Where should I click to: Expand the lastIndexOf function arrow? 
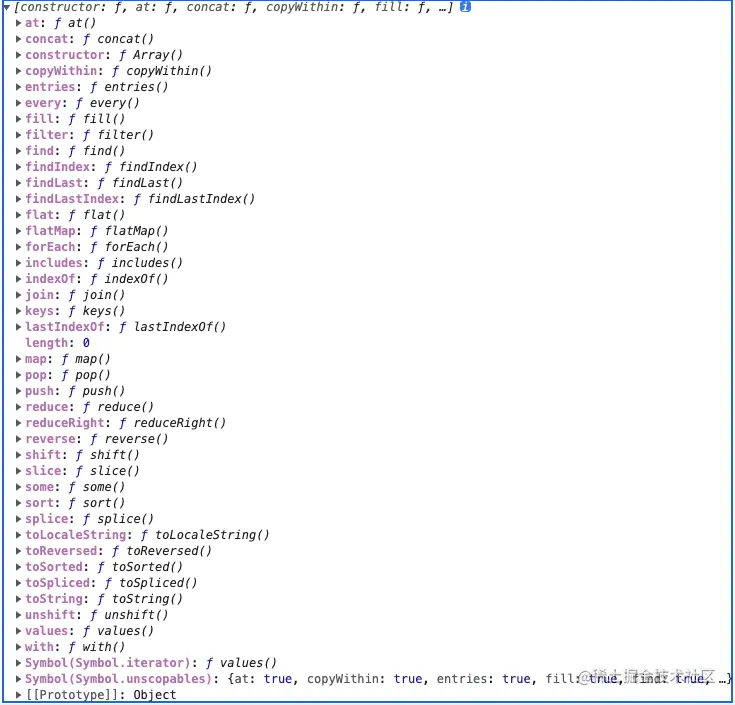18,326
